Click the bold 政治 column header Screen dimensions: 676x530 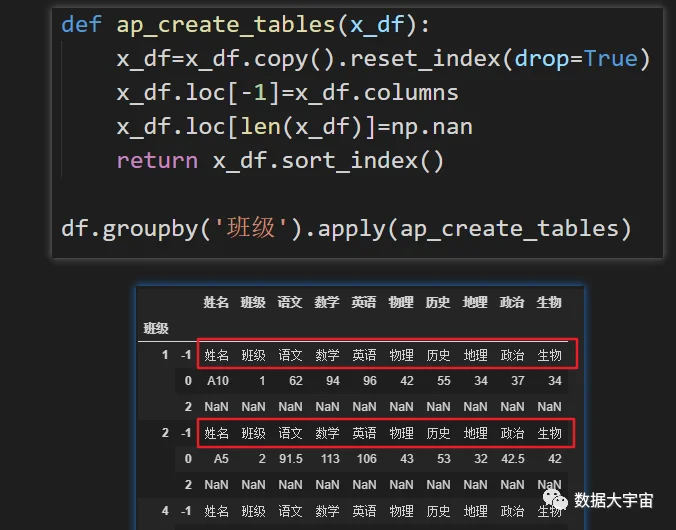click(512, 302)
